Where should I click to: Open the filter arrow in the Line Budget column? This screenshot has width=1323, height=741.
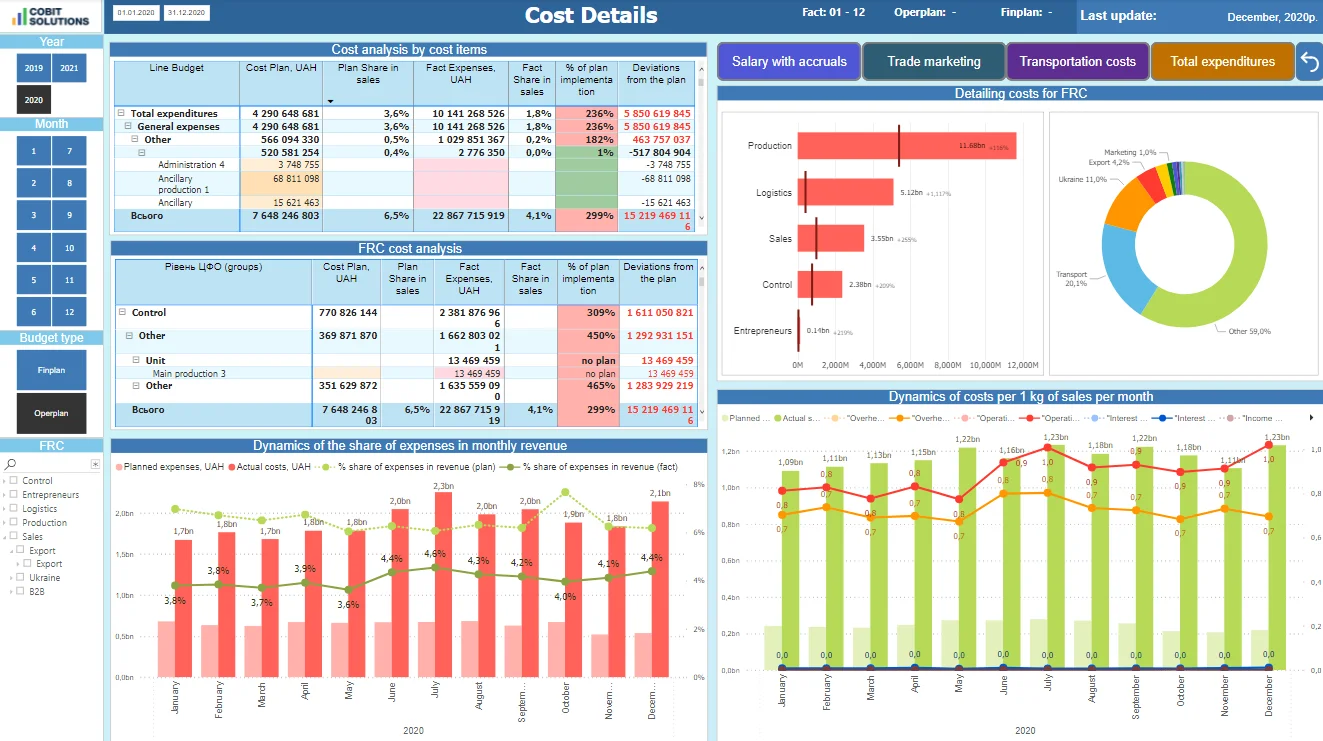(328, 100)
